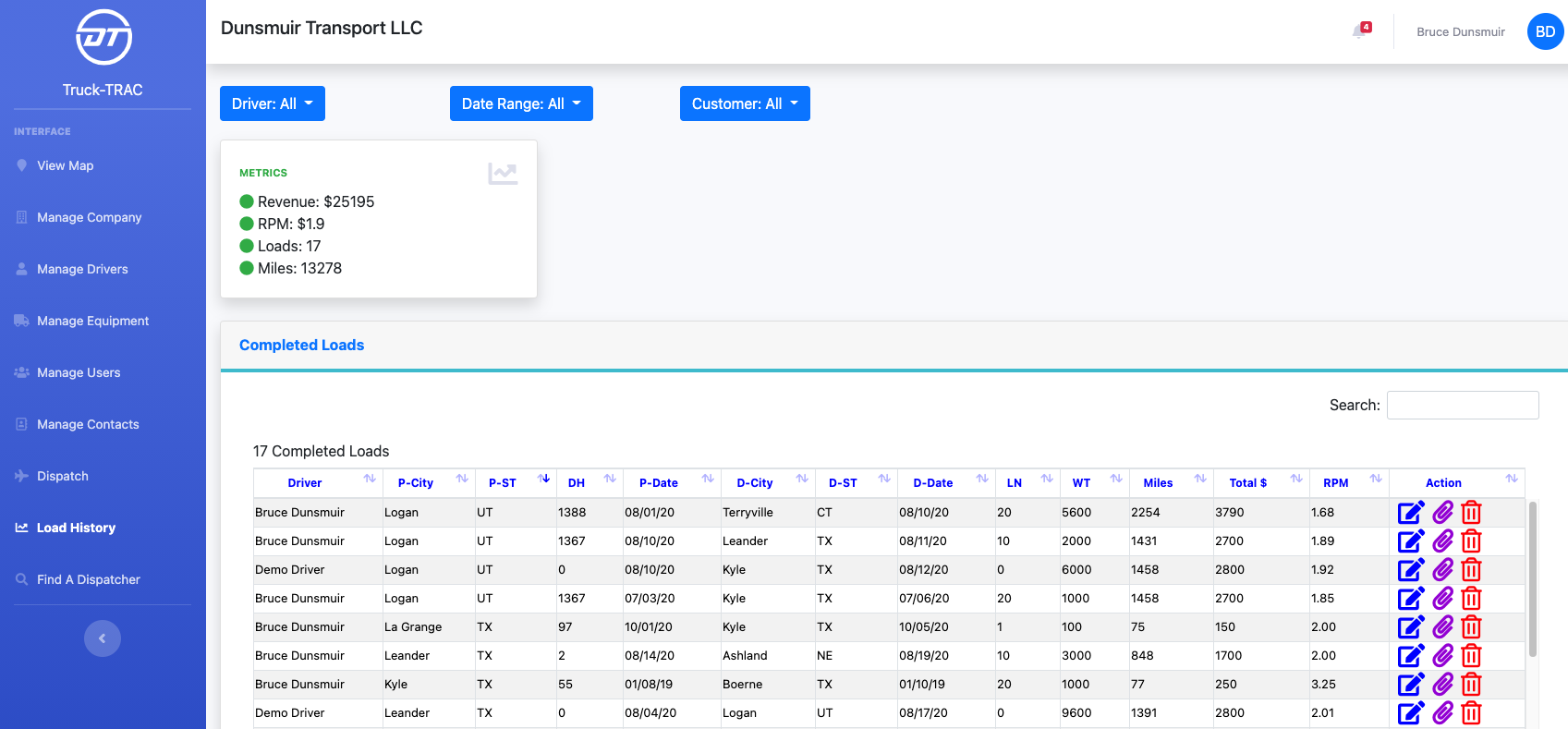Sort table by DH column

[590, 482]
